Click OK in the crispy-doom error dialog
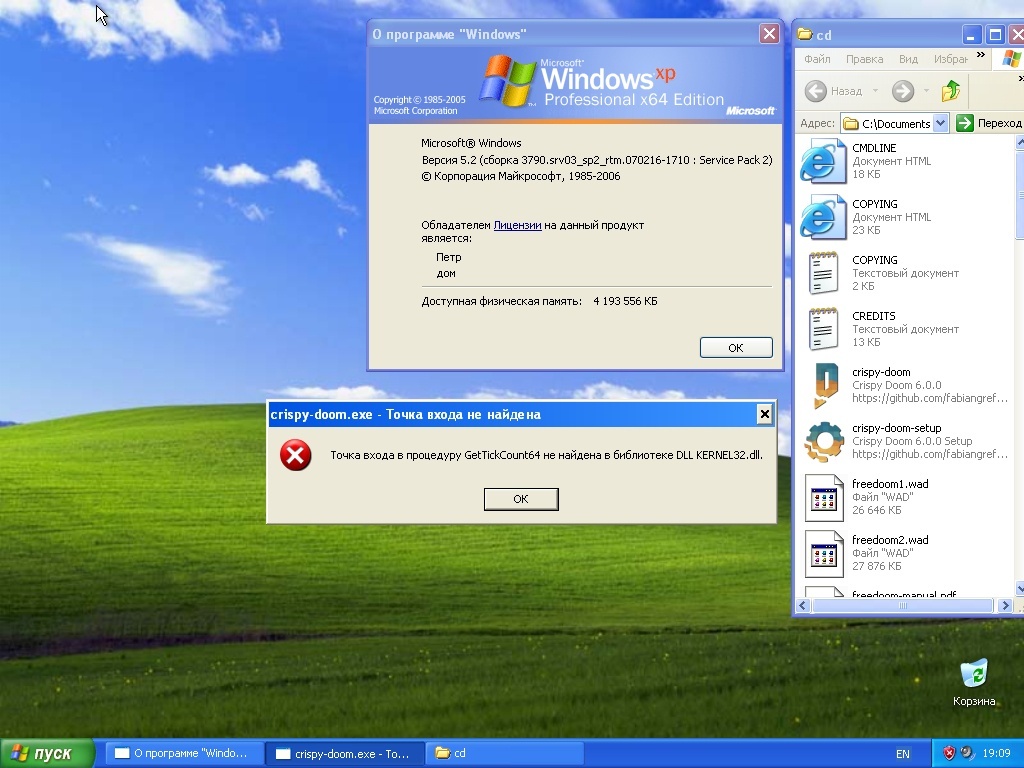1024x768 pixels. pyautogui.click(x=521, y=499)
